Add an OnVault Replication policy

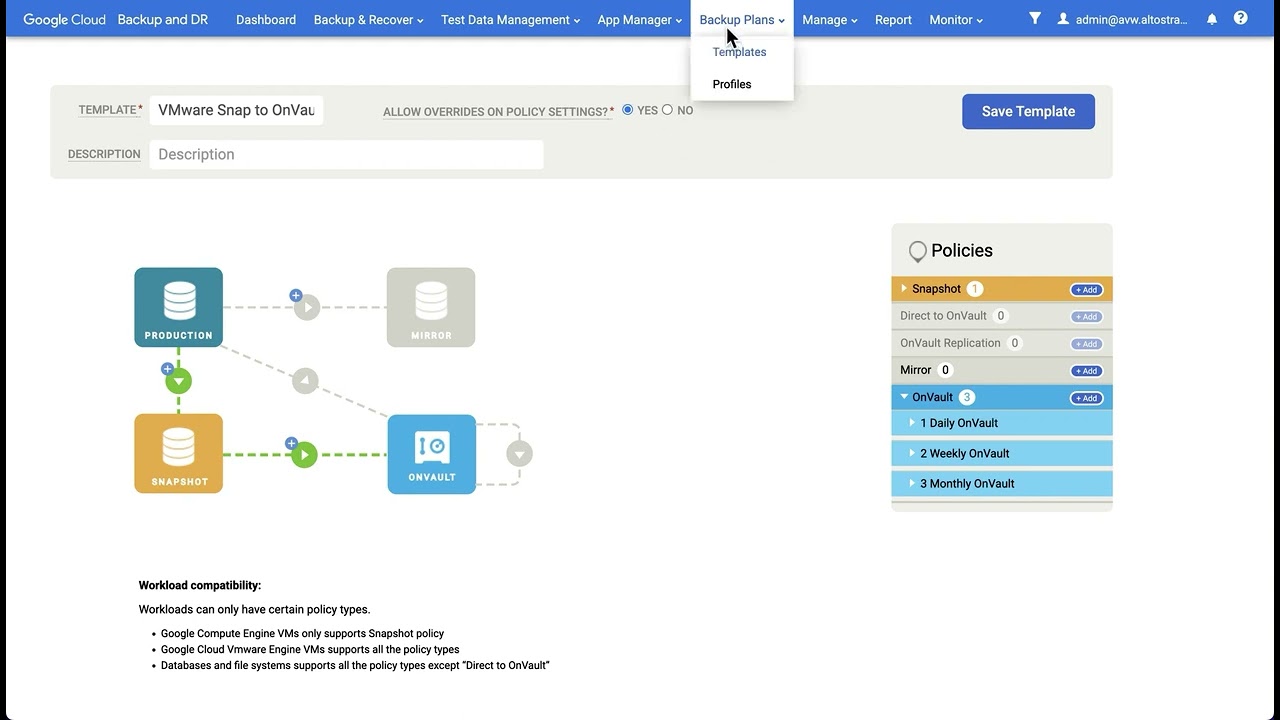pyautogui.click(x=1086, y=344)
